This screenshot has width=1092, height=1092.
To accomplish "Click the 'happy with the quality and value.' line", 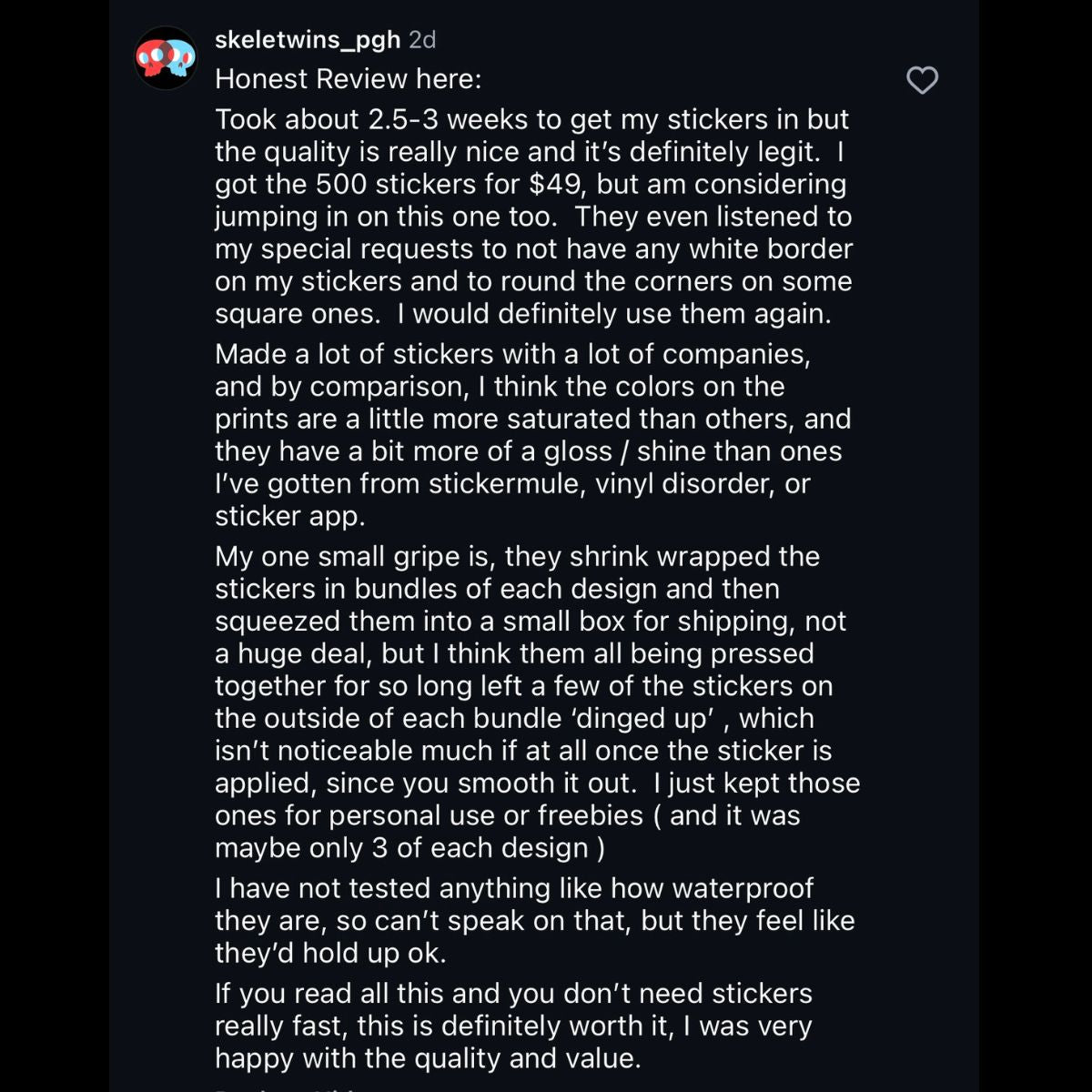I will coord(428,1058).
